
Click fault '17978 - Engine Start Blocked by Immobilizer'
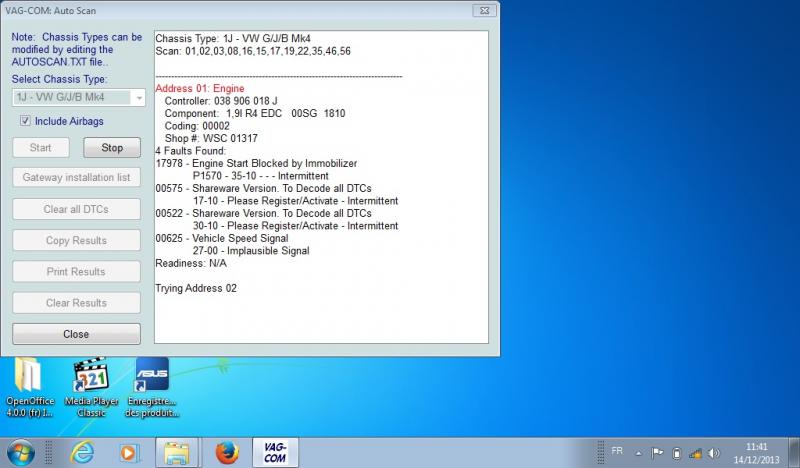(x=256, y=163)
